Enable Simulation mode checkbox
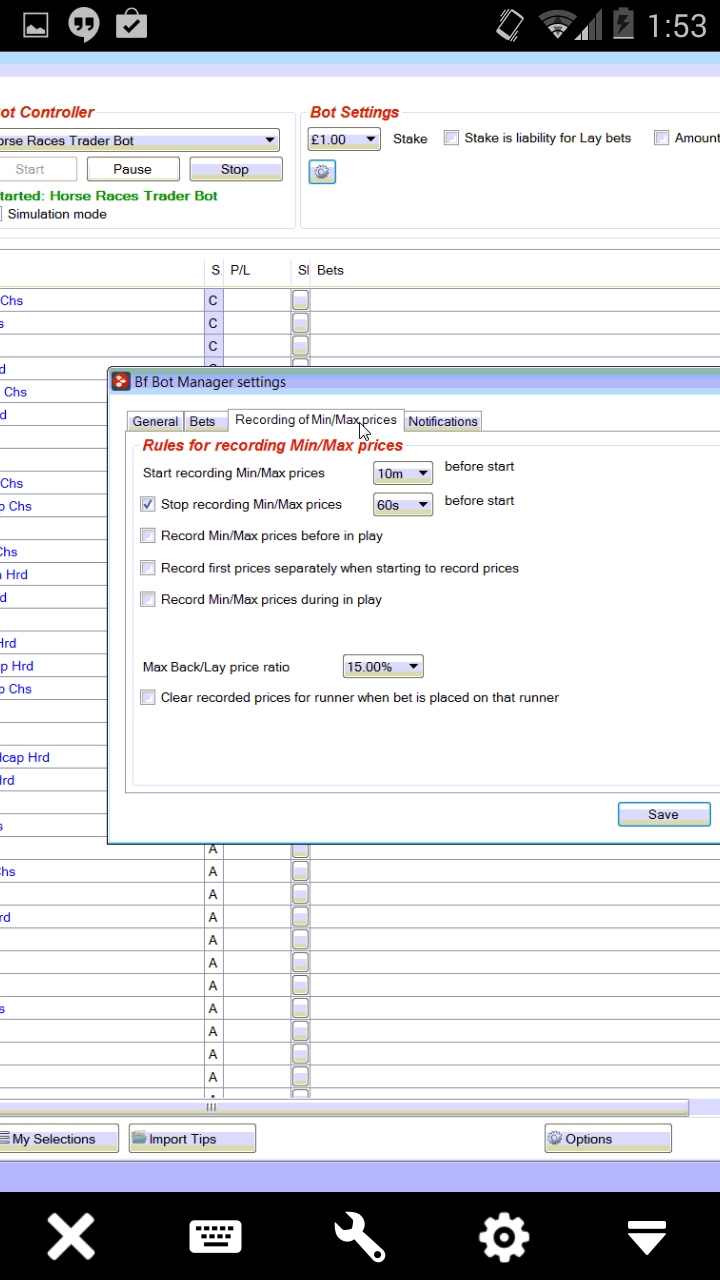Screen dimensions: 720x1280 pyautogui.click(x=1, y=214)
